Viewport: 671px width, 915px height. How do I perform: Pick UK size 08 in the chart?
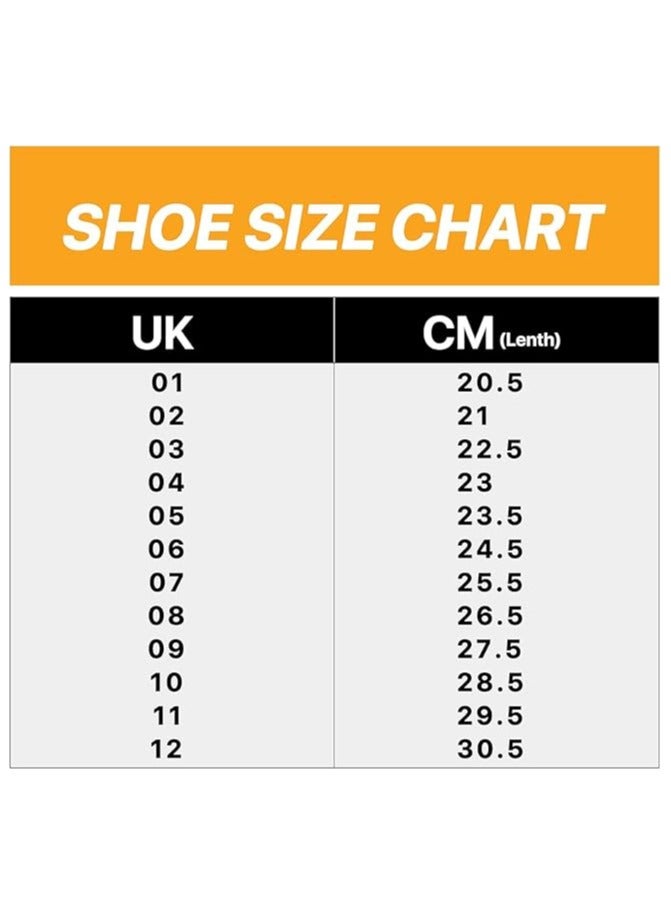[x=167, y=616]
